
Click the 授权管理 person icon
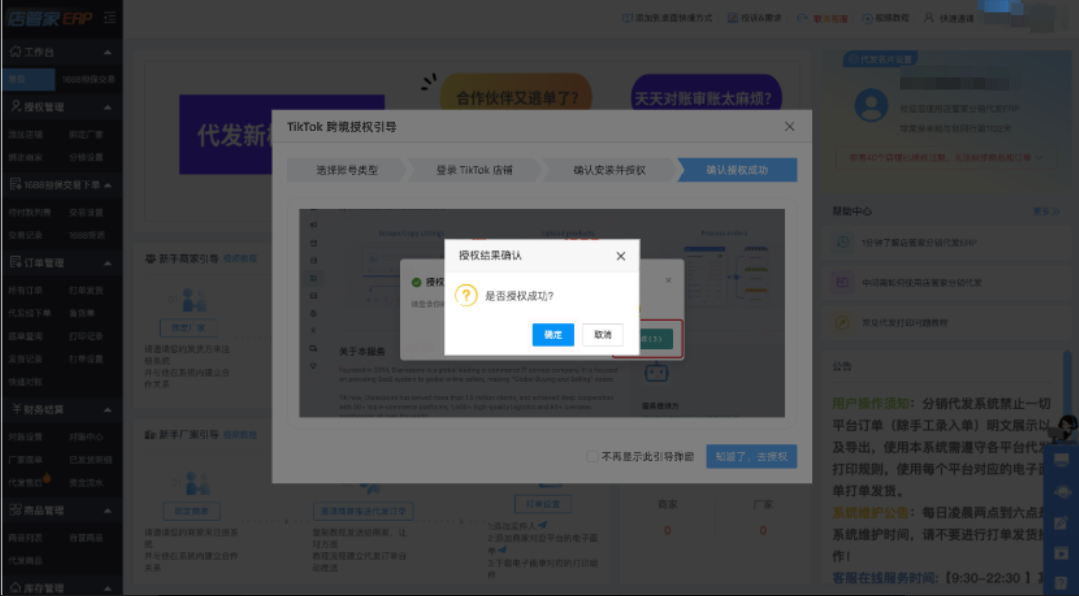click(15, 107)
